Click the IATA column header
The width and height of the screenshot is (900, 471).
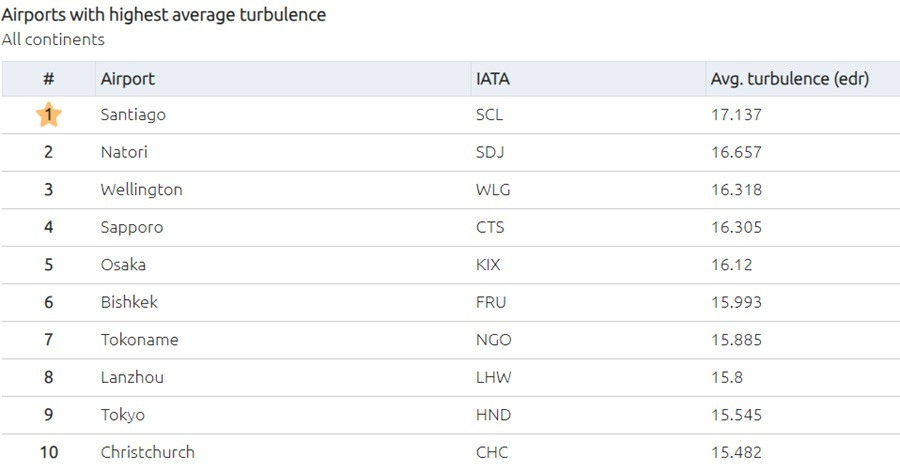click(492, 79)
